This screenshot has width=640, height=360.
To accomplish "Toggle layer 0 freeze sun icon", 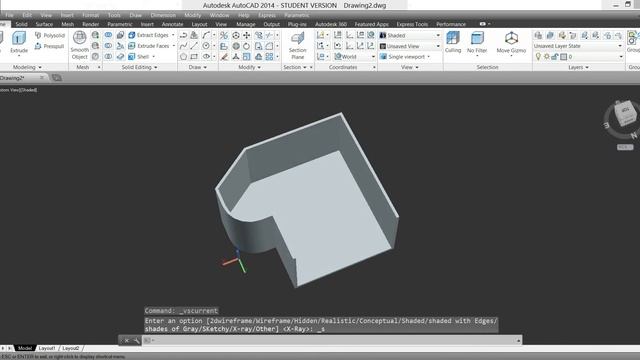I will tap(547, 57).
